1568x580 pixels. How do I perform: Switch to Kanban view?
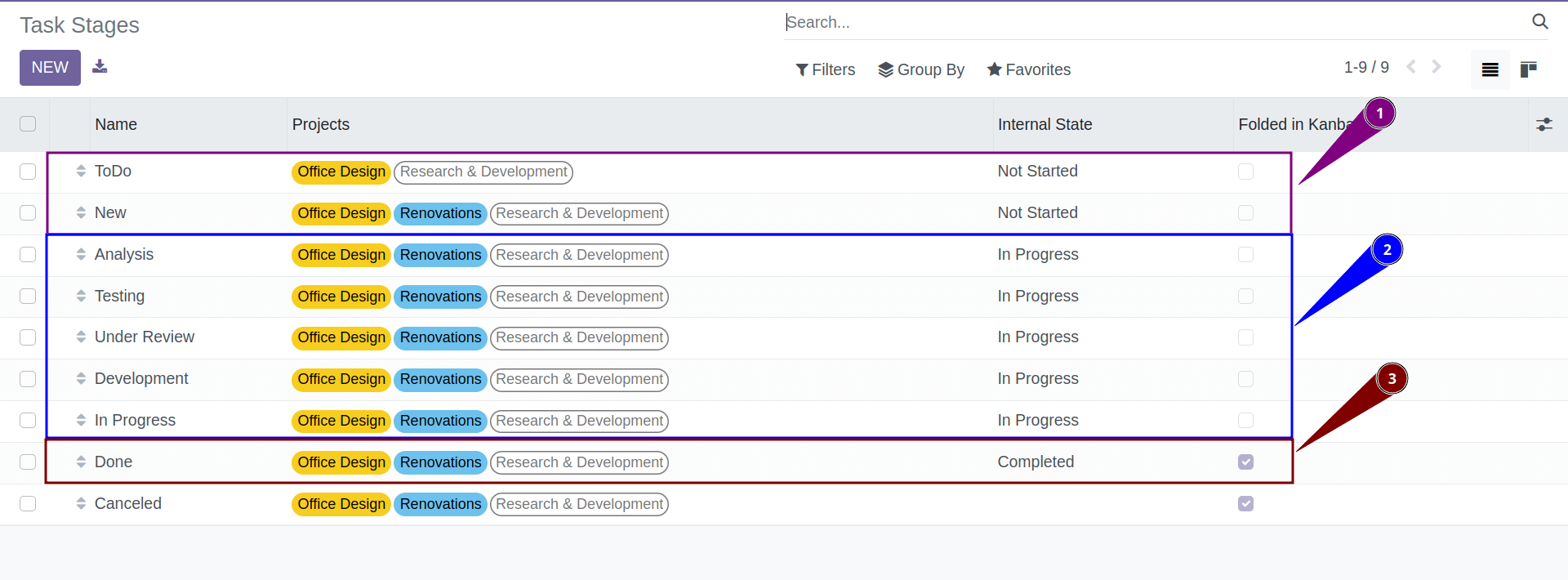(1530, 69)
